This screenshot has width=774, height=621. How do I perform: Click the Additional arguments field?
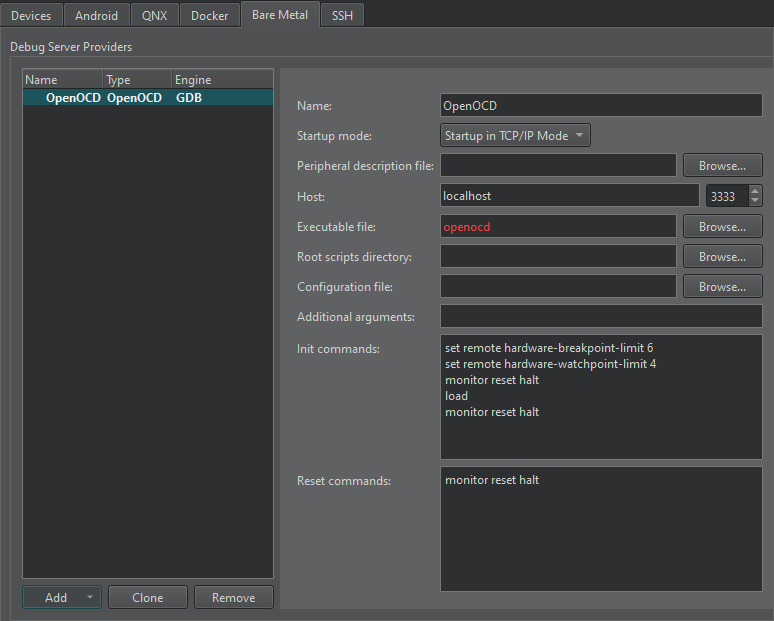(x=600, y=317)
